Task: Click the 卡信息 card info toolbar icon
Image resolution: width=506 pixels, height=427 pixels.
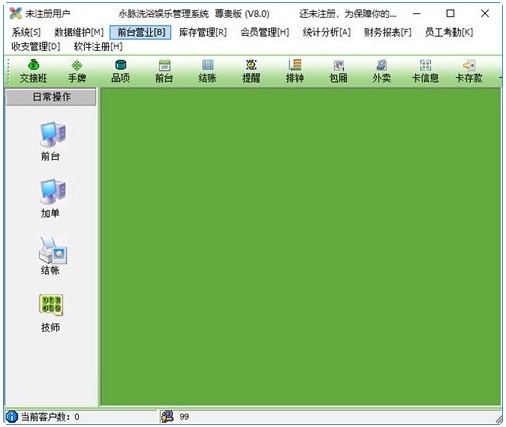Action: [x=425, y=71]
